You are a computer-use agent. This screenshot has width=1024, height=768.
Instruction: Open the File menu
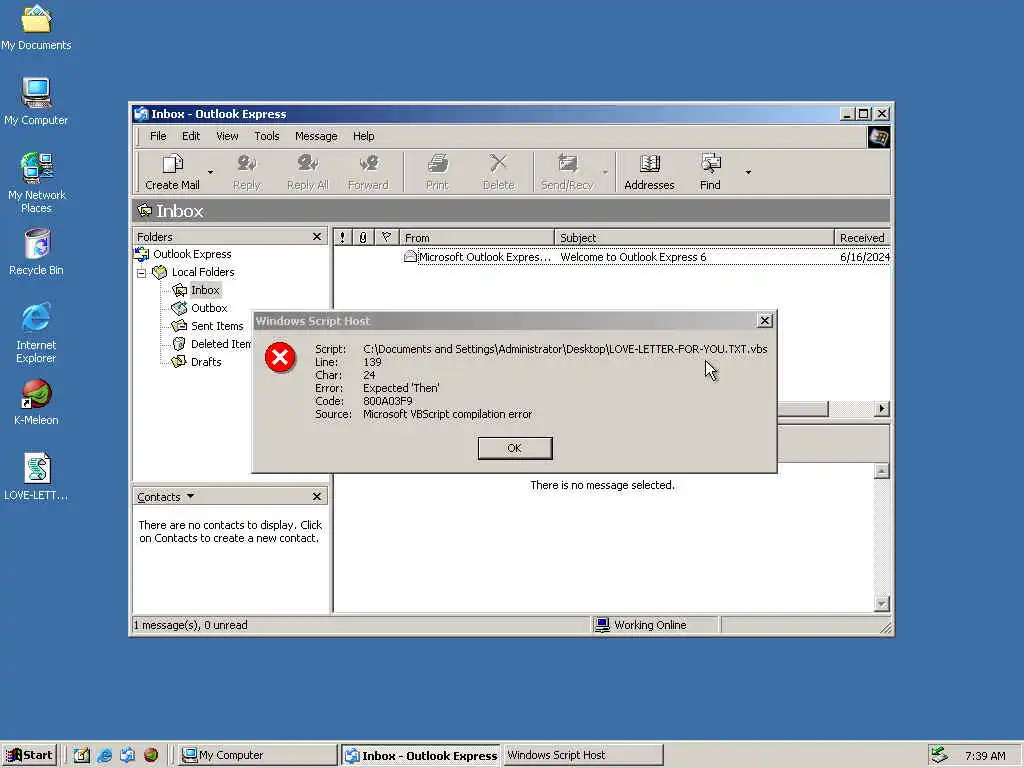[158, 136]
